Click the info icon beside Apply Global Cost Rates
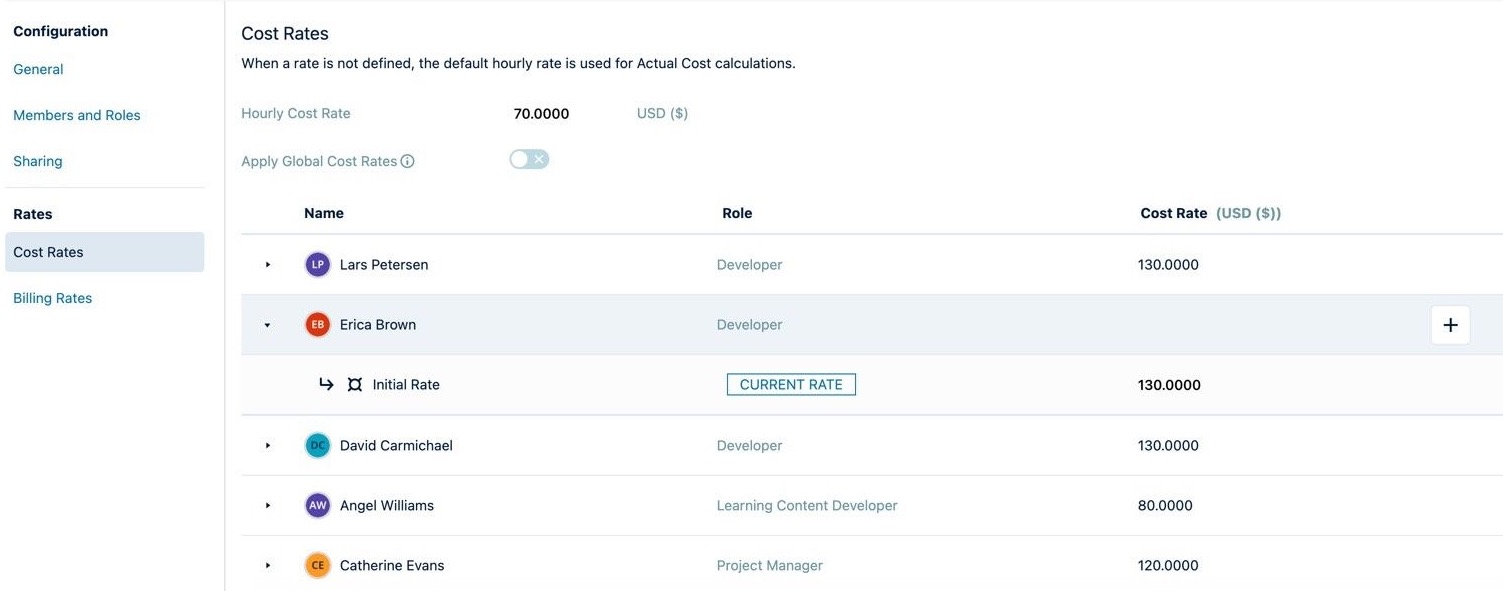Image resolution: width=1503 pixels, height=591 pixels. coord(408,161)
